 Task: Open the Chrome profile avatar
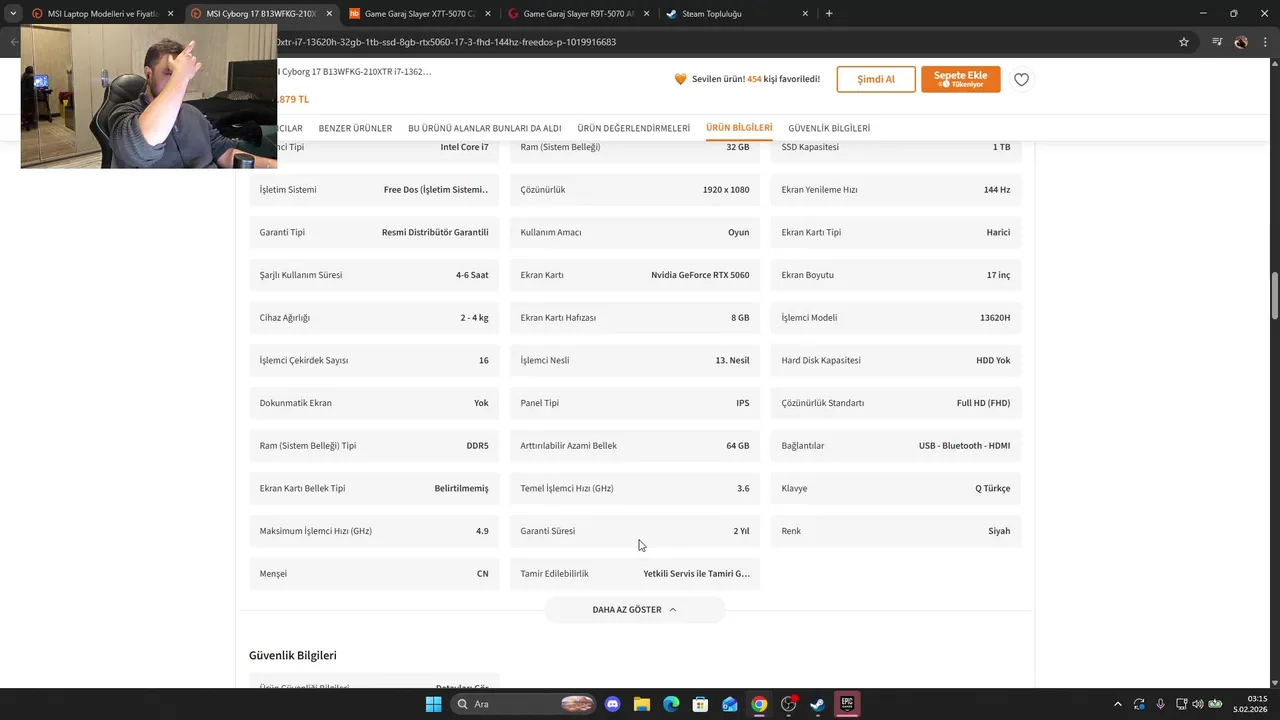click(x=1241, y=42)
